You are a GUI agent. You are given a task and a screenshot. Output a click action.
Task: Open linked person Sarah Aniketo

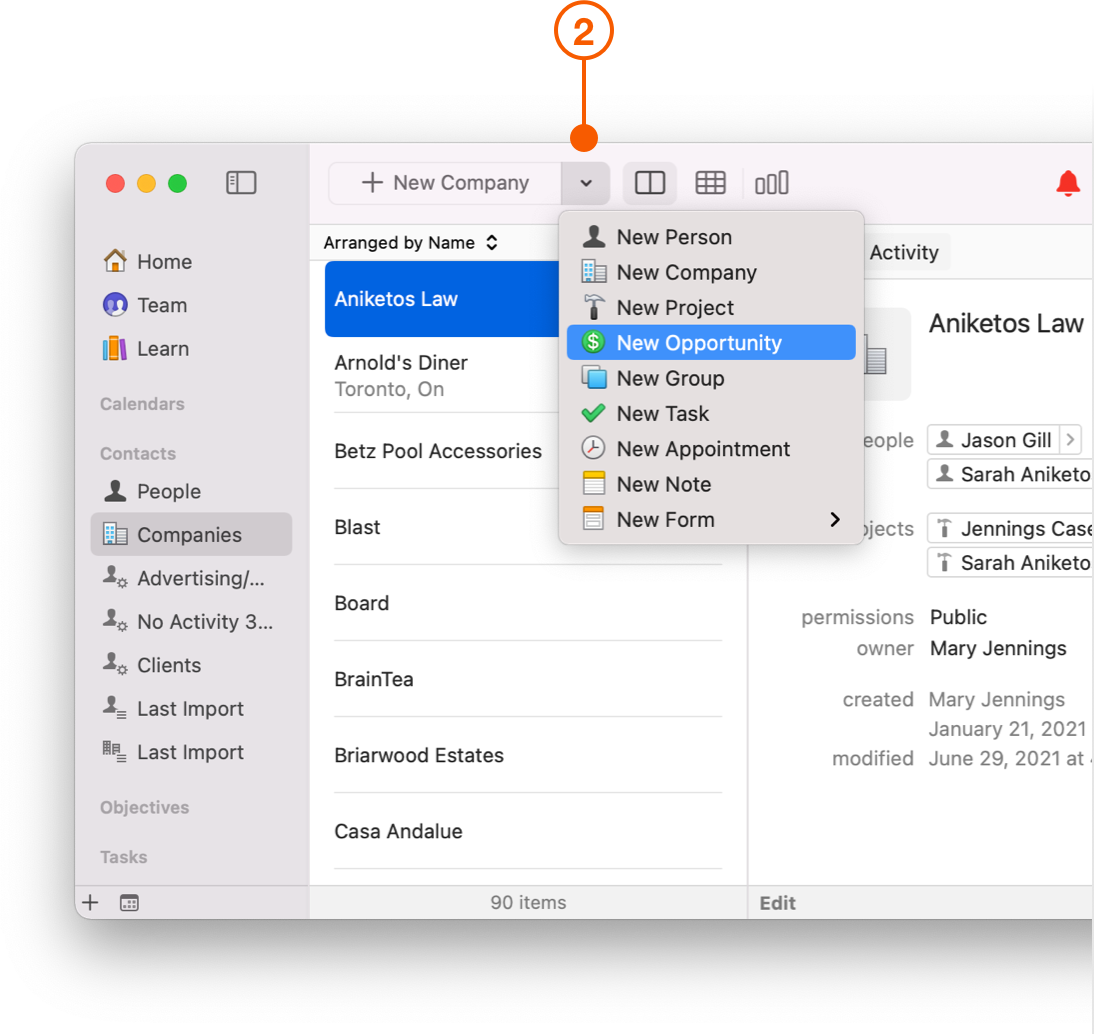click(x=1010, y=474)
